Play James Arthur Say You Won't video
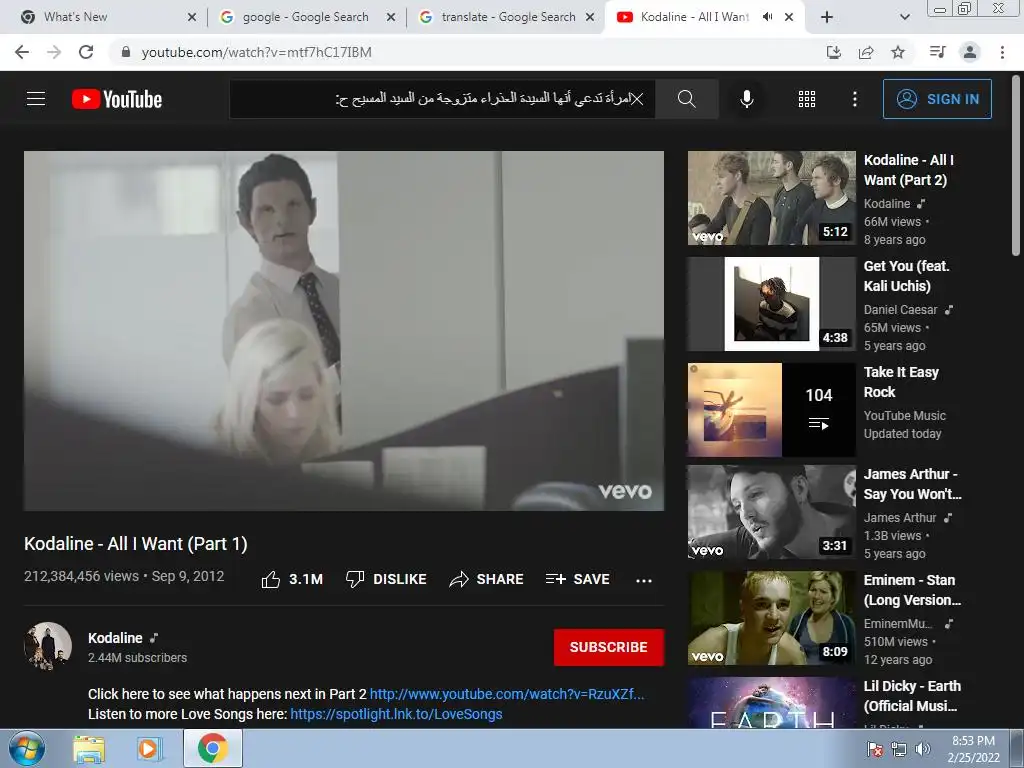This screenshot has height=768, width=1024. tap(771, 512)
